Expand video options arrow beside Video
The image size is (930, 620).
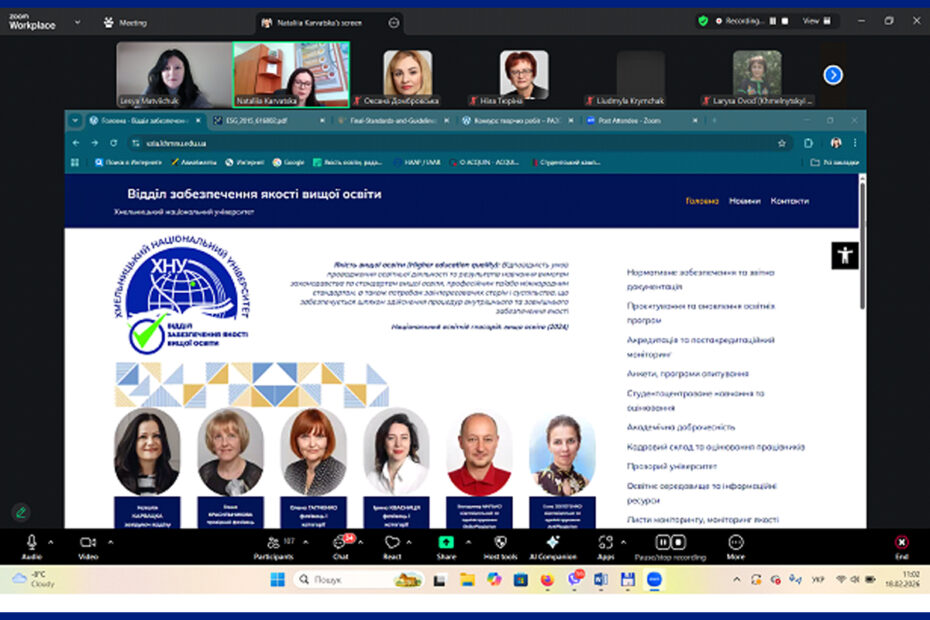pos(109,541)
